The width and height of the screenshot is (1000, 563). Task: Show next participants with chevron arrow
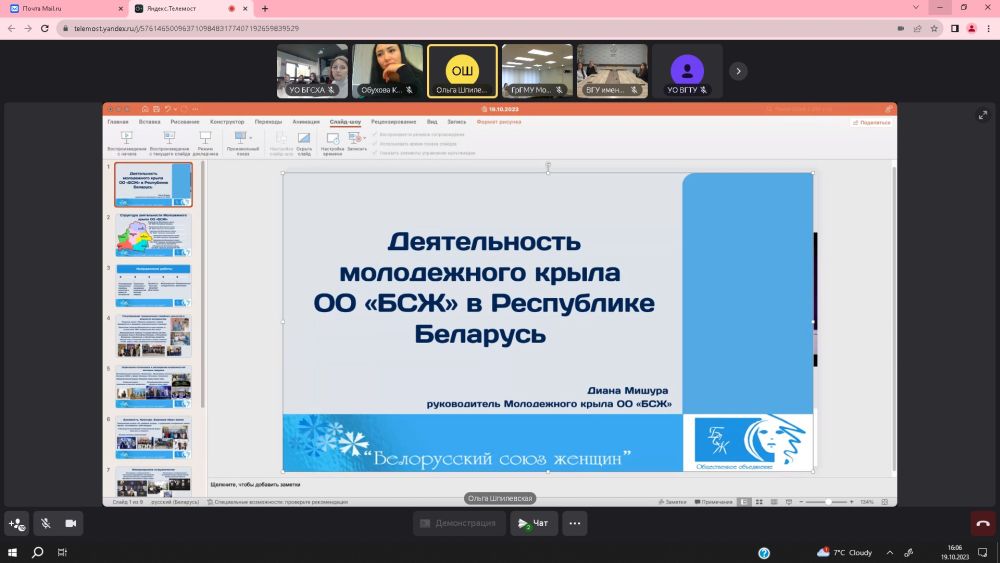(739, 71)
